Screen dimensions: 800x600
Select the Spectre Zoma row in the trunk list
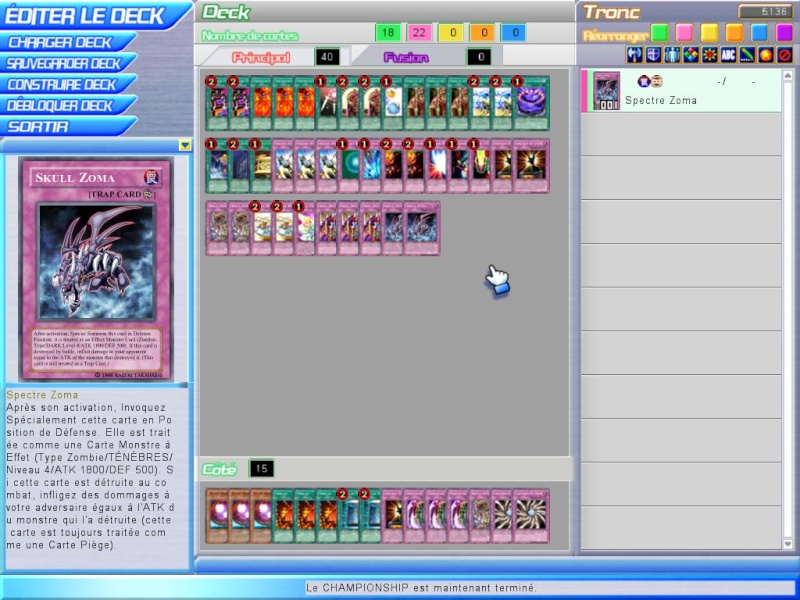click(x=681, y=91)
